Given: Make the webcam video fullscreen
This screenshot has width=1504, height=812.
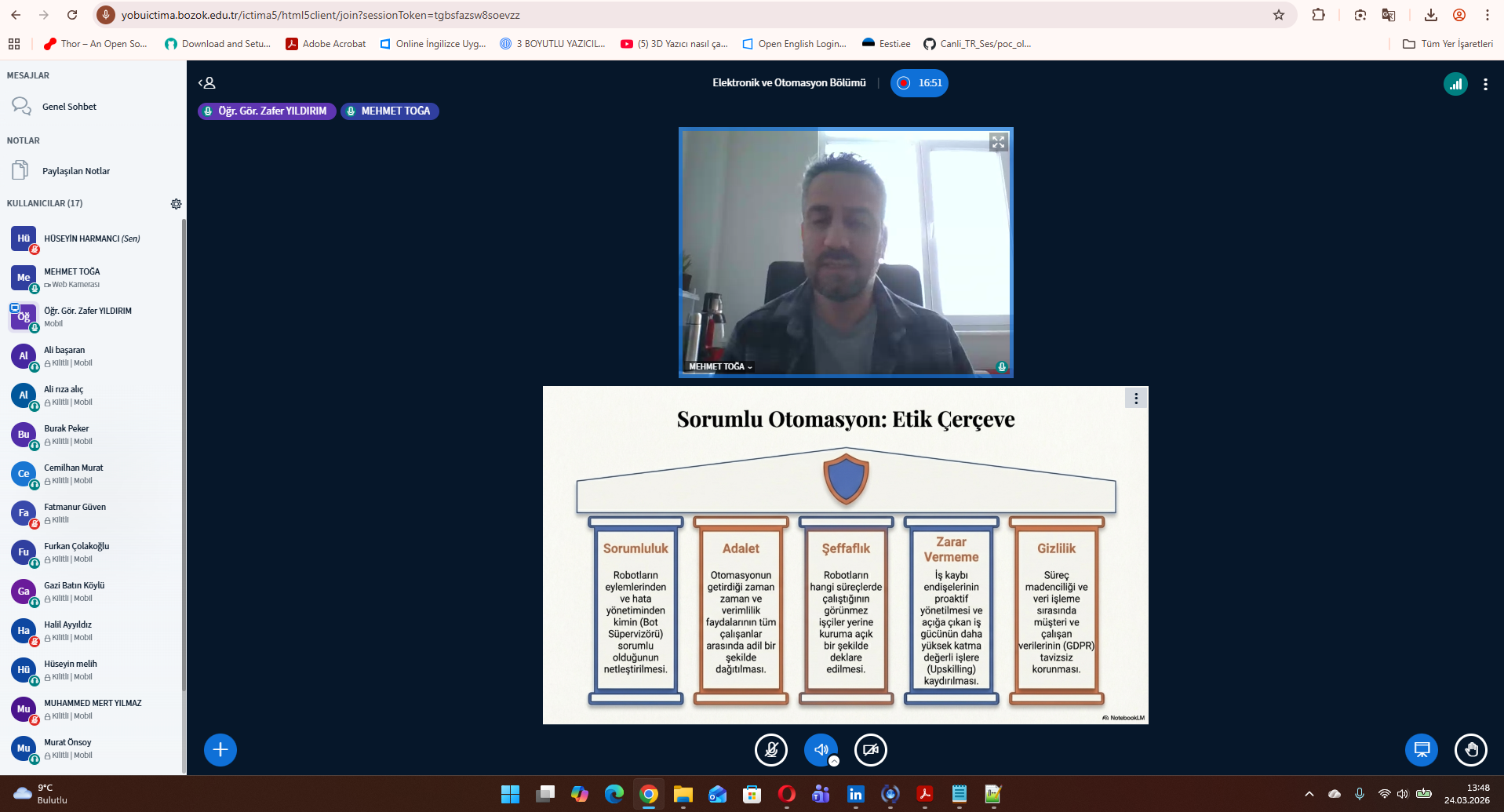Looking at the screenshot, I should 998,142.
